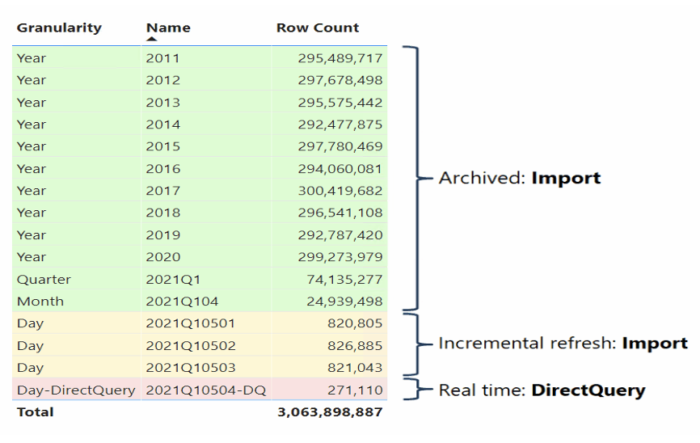Select the Name column header
Screen dimensions: 700x443
[168, 28]
